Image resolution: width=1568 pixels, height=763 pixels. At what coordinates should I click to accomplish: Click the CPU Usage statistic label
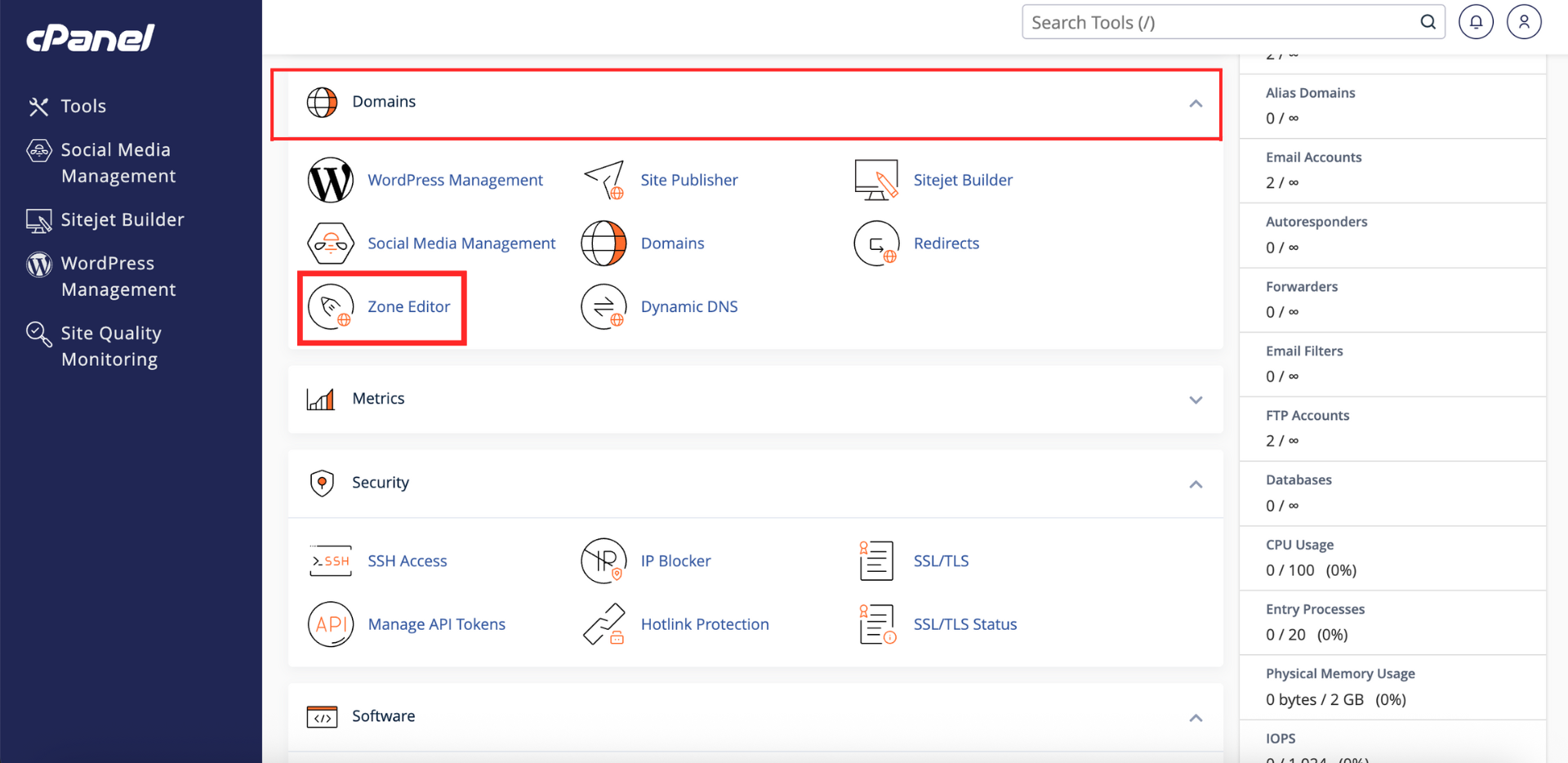point(1299,545)
